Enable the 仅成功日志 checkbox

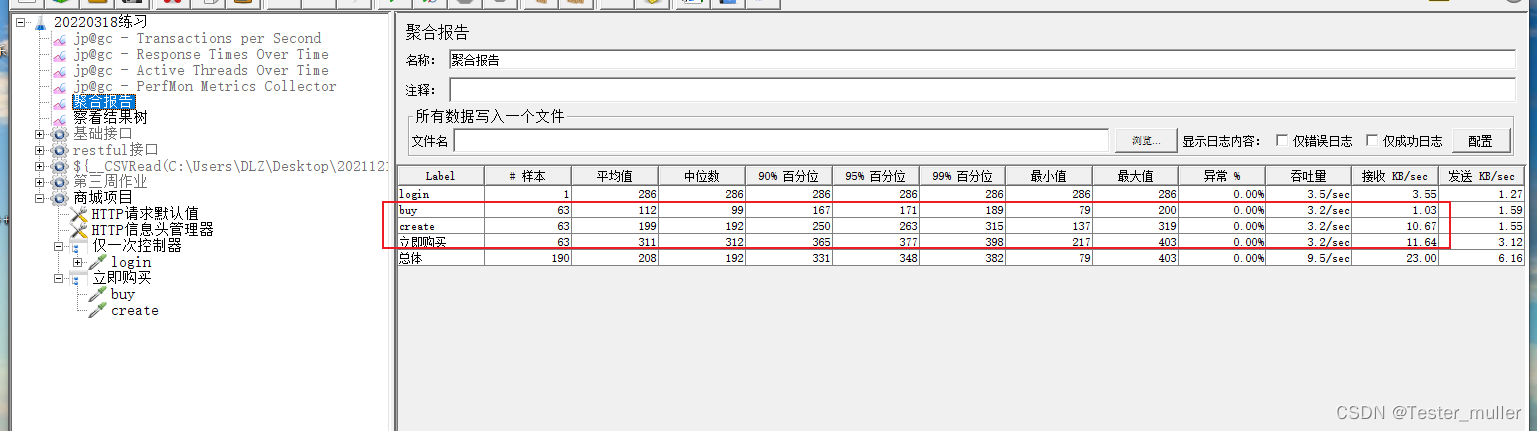tap(1372, 141)
